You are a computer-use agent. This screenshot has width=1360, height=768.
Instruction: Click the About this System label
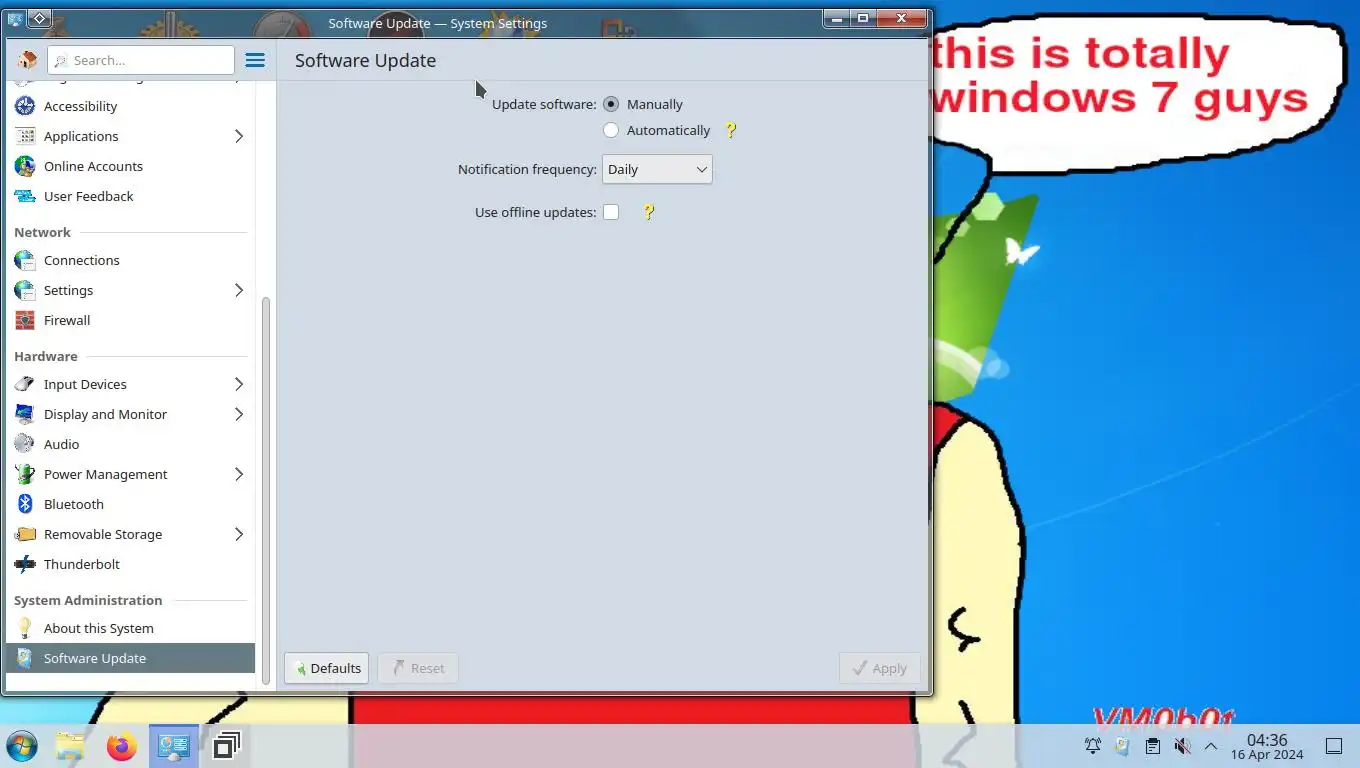coord(99,628)
